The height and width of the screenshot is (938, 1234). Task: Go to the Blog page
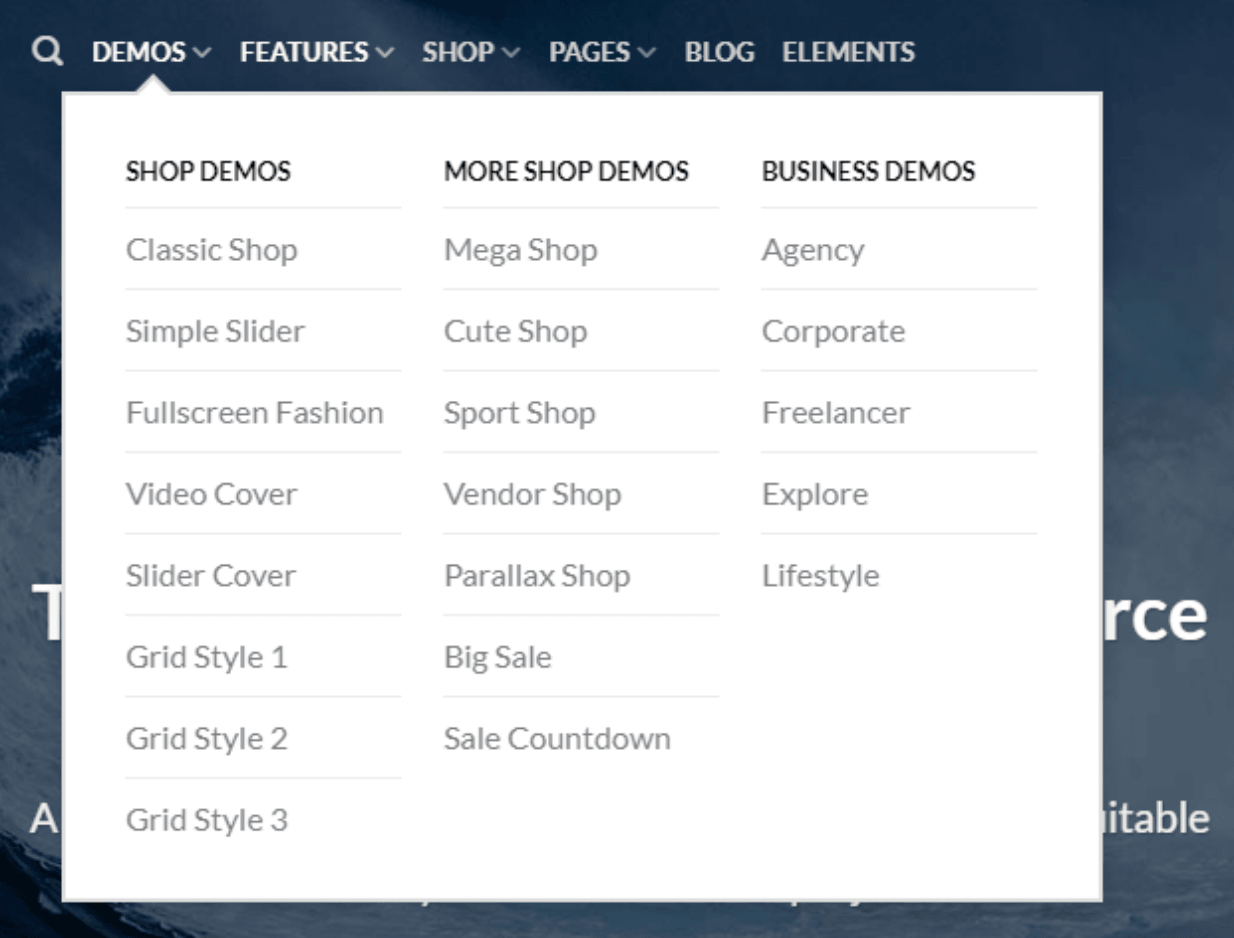[x=719, y=52]
